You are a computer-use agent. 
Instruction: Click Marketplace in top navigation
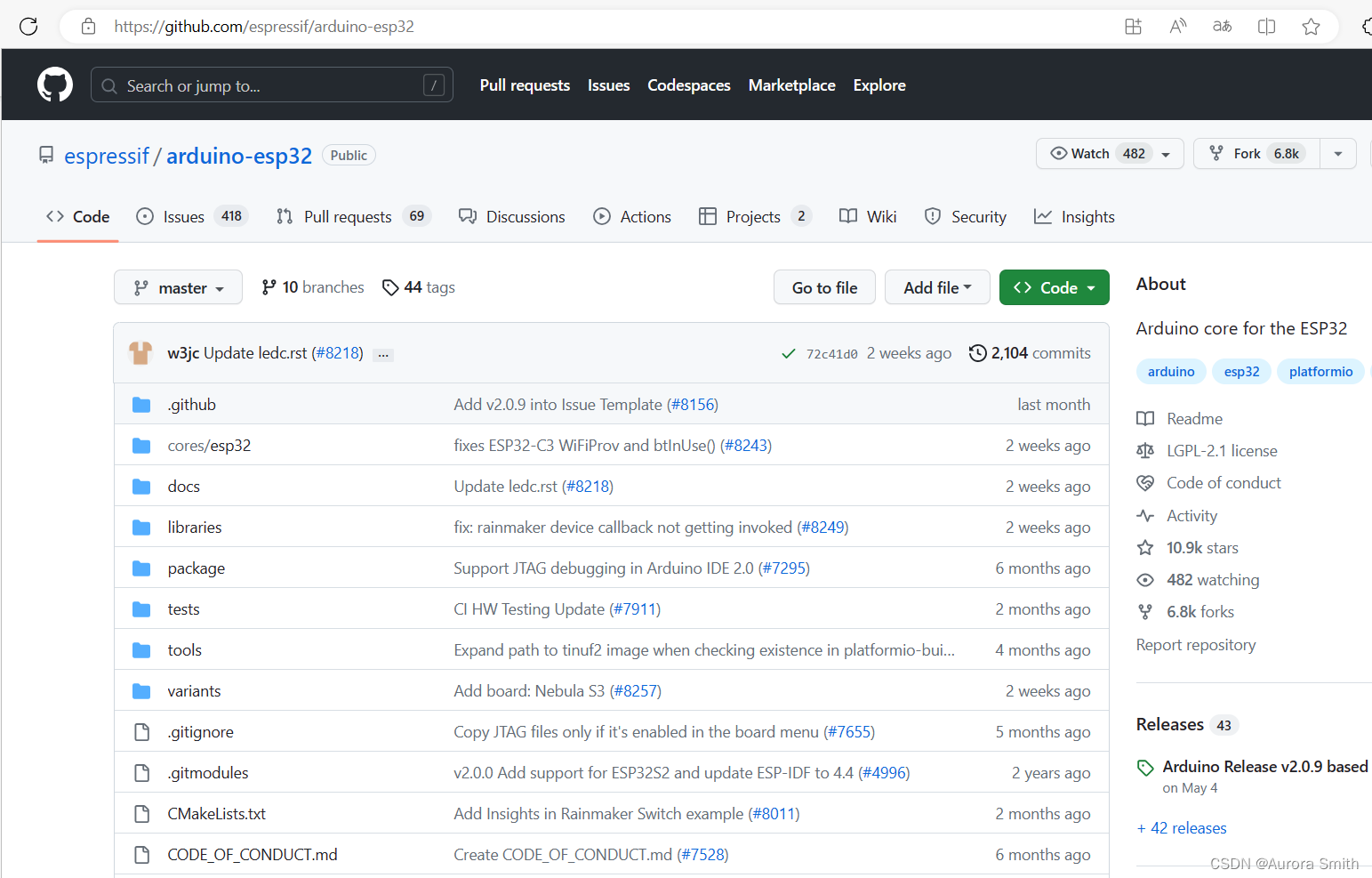[792, 85]
